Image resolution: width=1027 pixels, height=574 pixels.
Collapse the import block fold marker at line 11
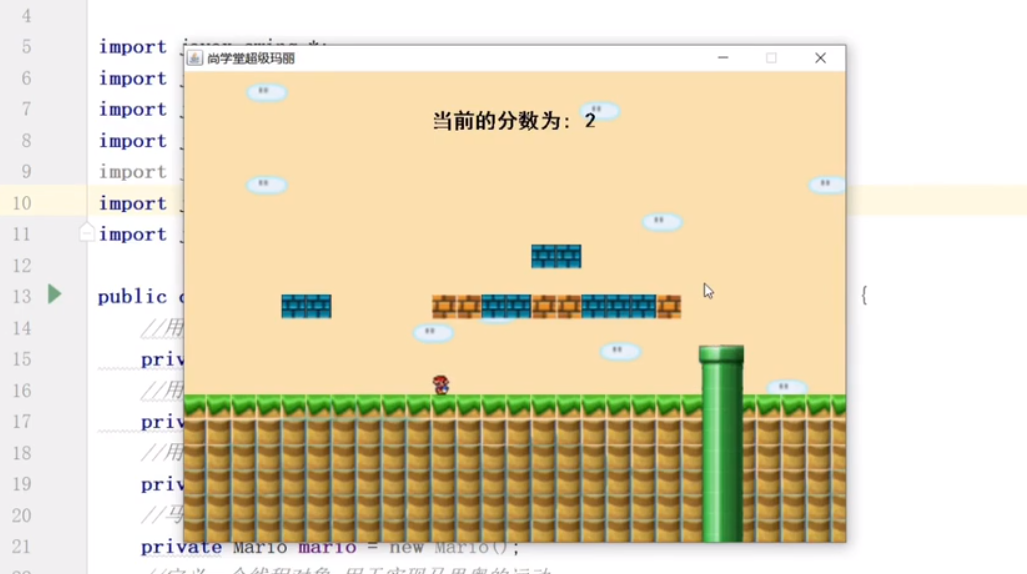click(x=87, y=233)
